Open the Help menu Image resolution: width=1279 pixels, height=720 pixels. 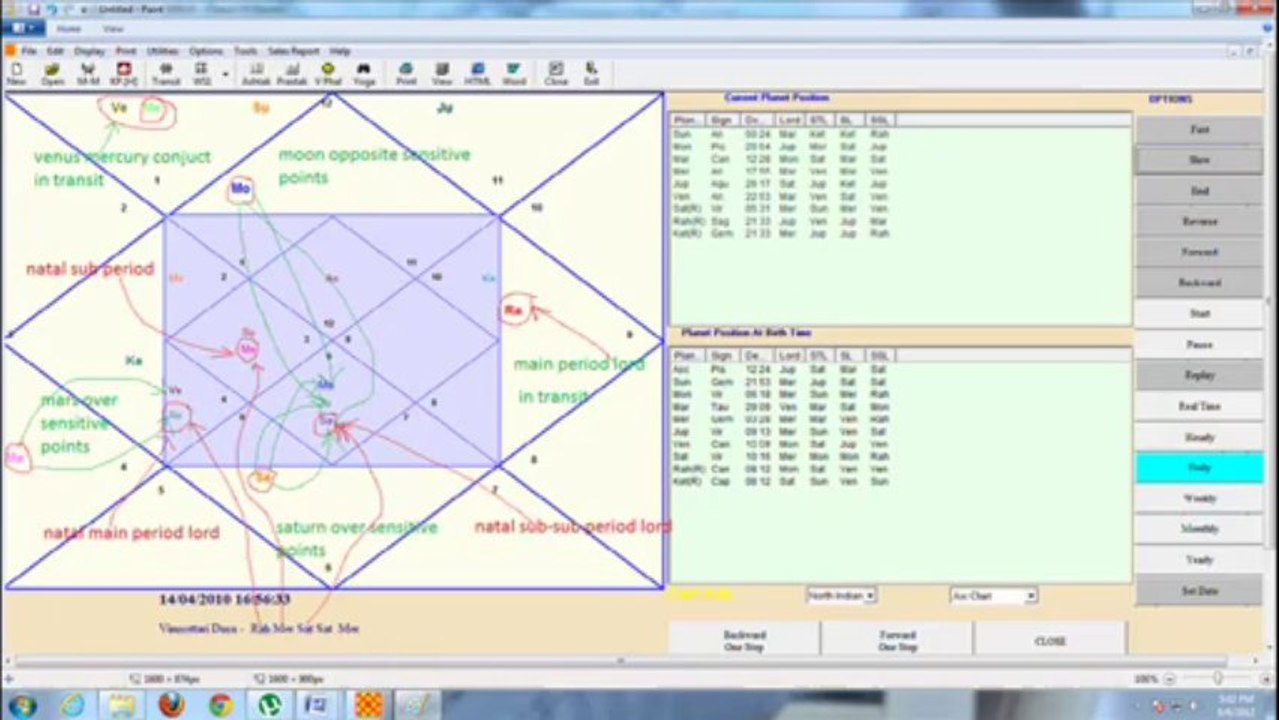click(x=340, y=50)
